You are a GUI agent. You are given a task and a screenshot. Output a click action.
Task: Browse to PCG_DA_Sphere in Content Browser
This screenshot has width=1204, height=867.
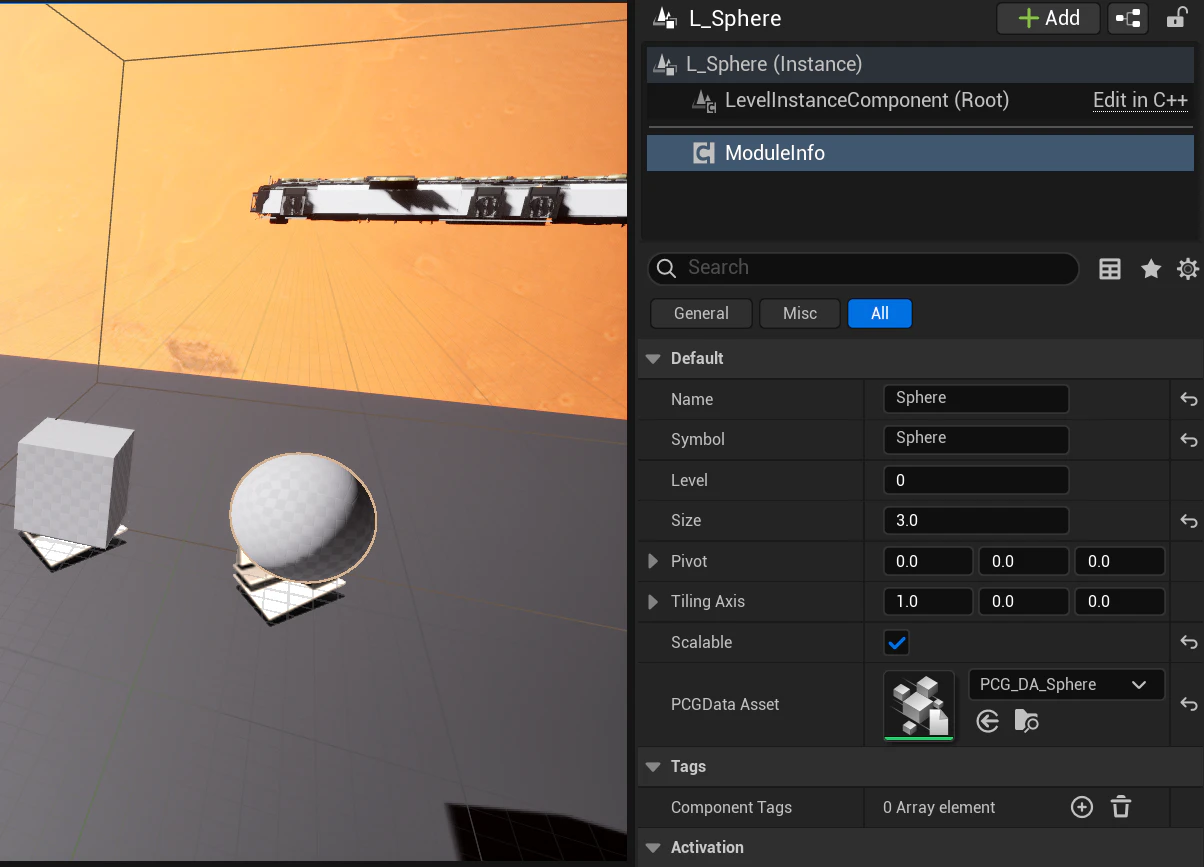1026,721
